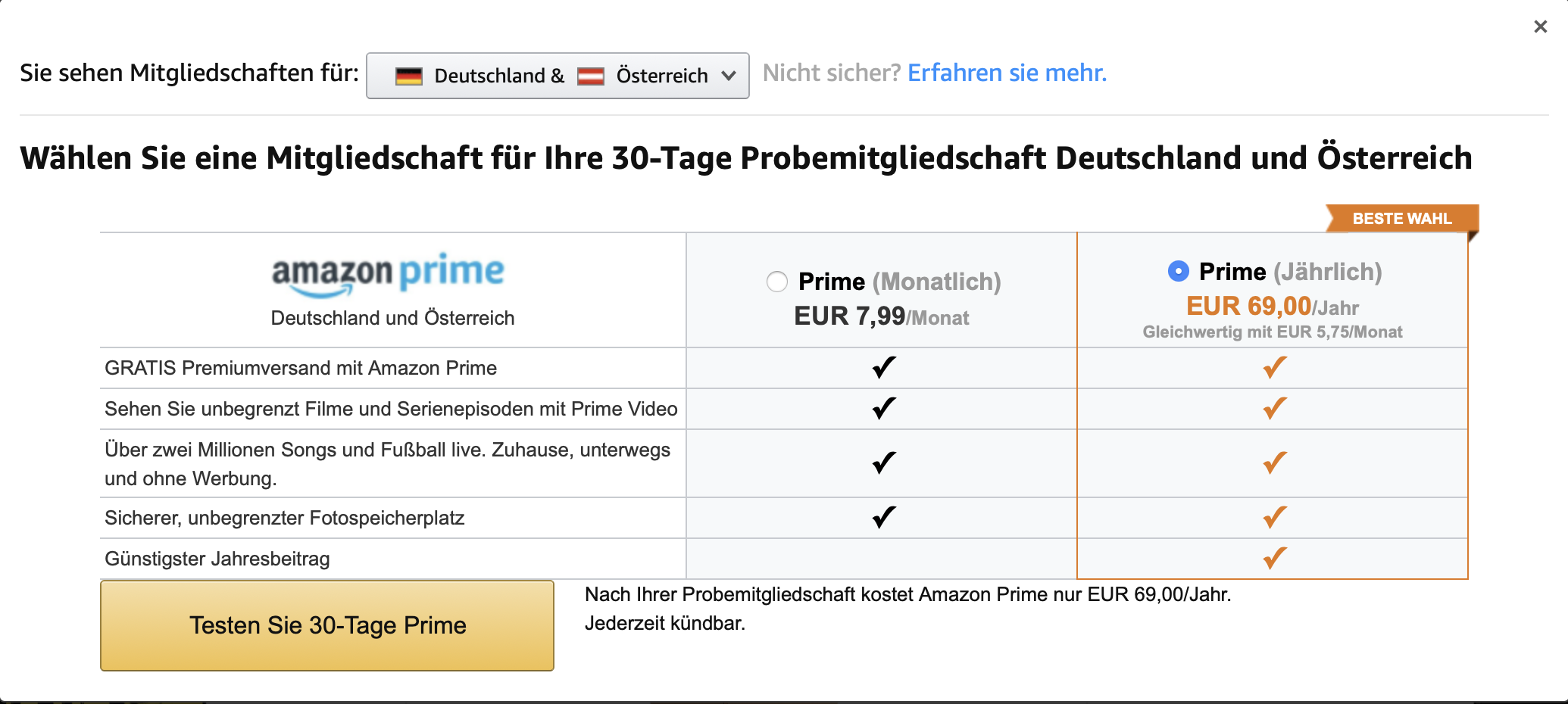Image resolution: width=1568 pixels, height=704 pixels.
Task: Click the chevron arrow next to Österreich
Action: click(x=729, y=76)
